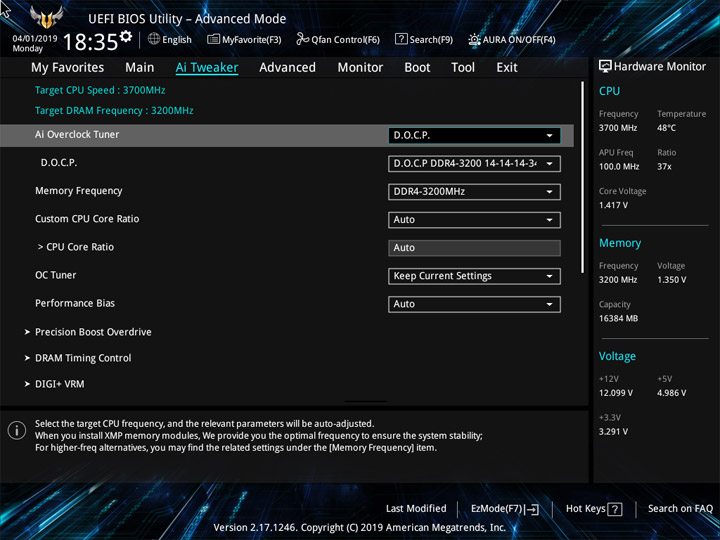Click the OC Tuner label
720x540 pixels.
point(56,275)
